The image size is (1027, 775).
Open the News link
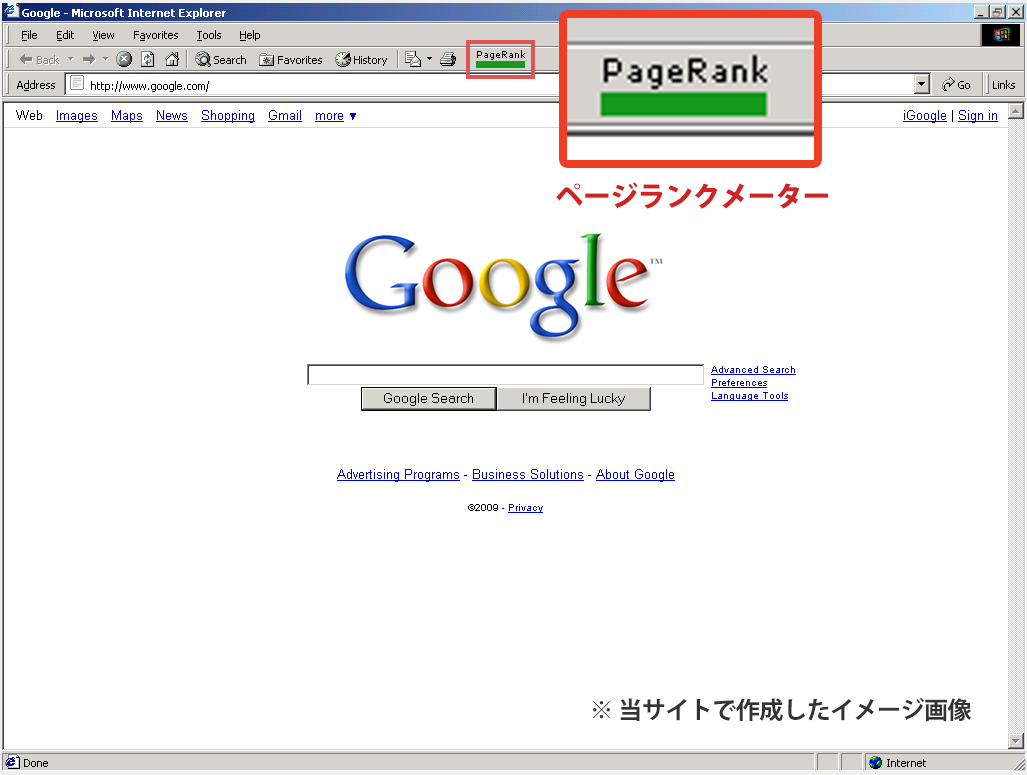point(172,116)
